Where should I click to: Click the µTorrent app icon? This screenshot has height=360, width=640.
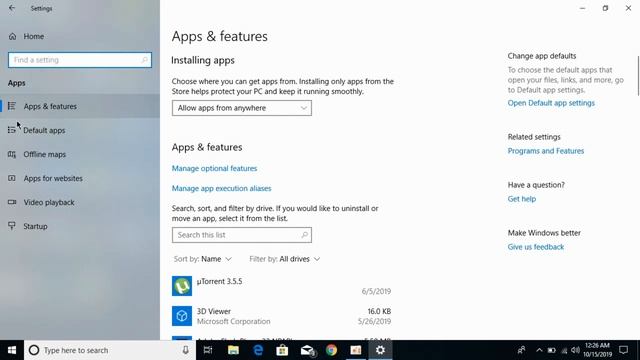coord(182,286)
